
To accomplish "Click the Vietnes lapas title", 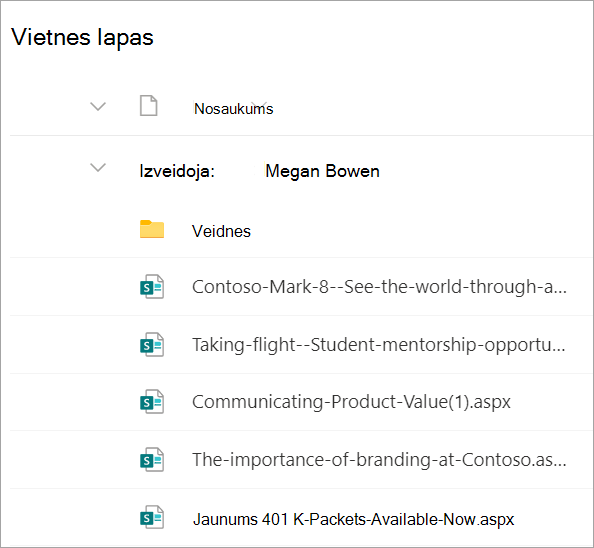I will 82,37.
